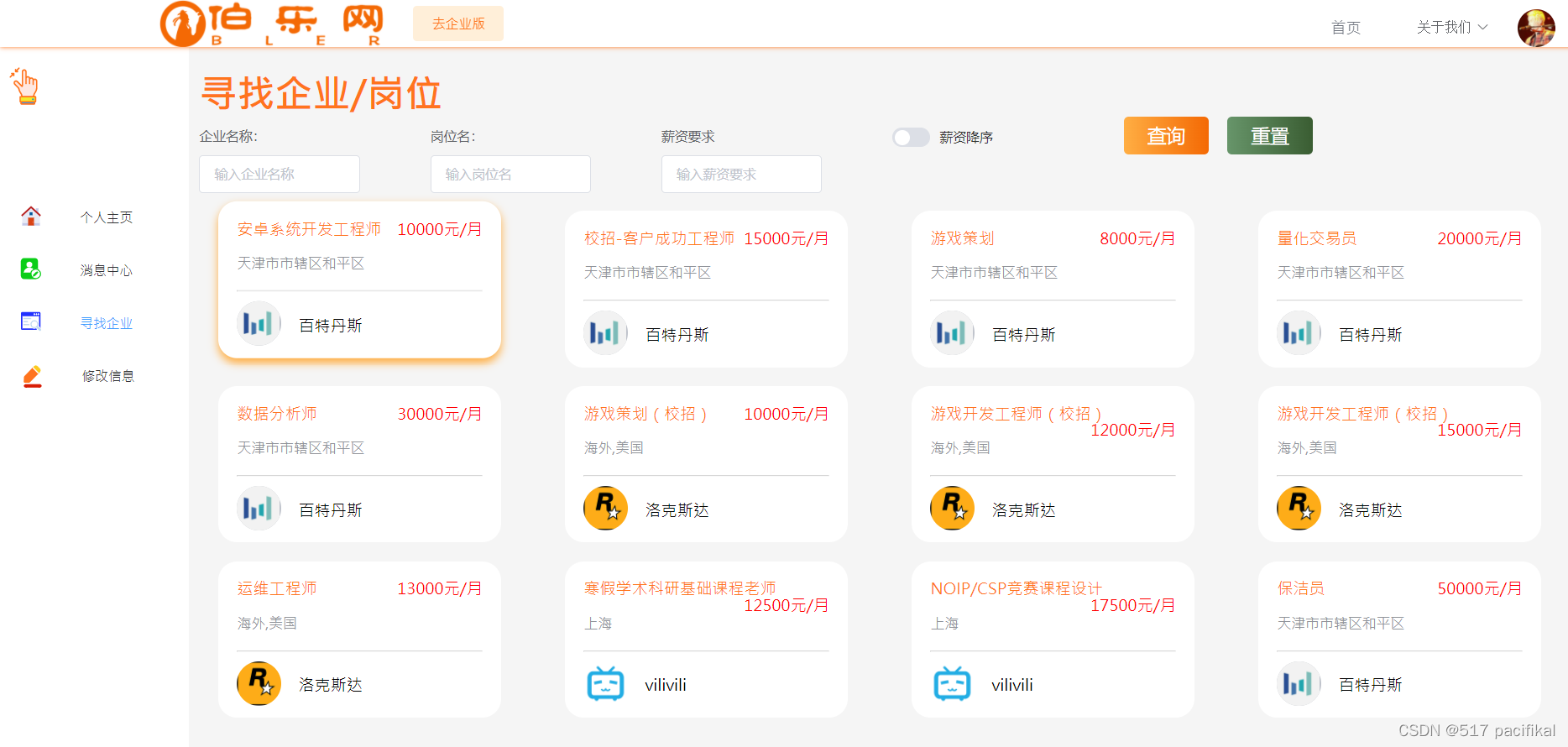The height and width of the screenshot is (747, 1568).
Task: Click 百特丹斯 logo on 保洁员 card
Action: 1299,684
